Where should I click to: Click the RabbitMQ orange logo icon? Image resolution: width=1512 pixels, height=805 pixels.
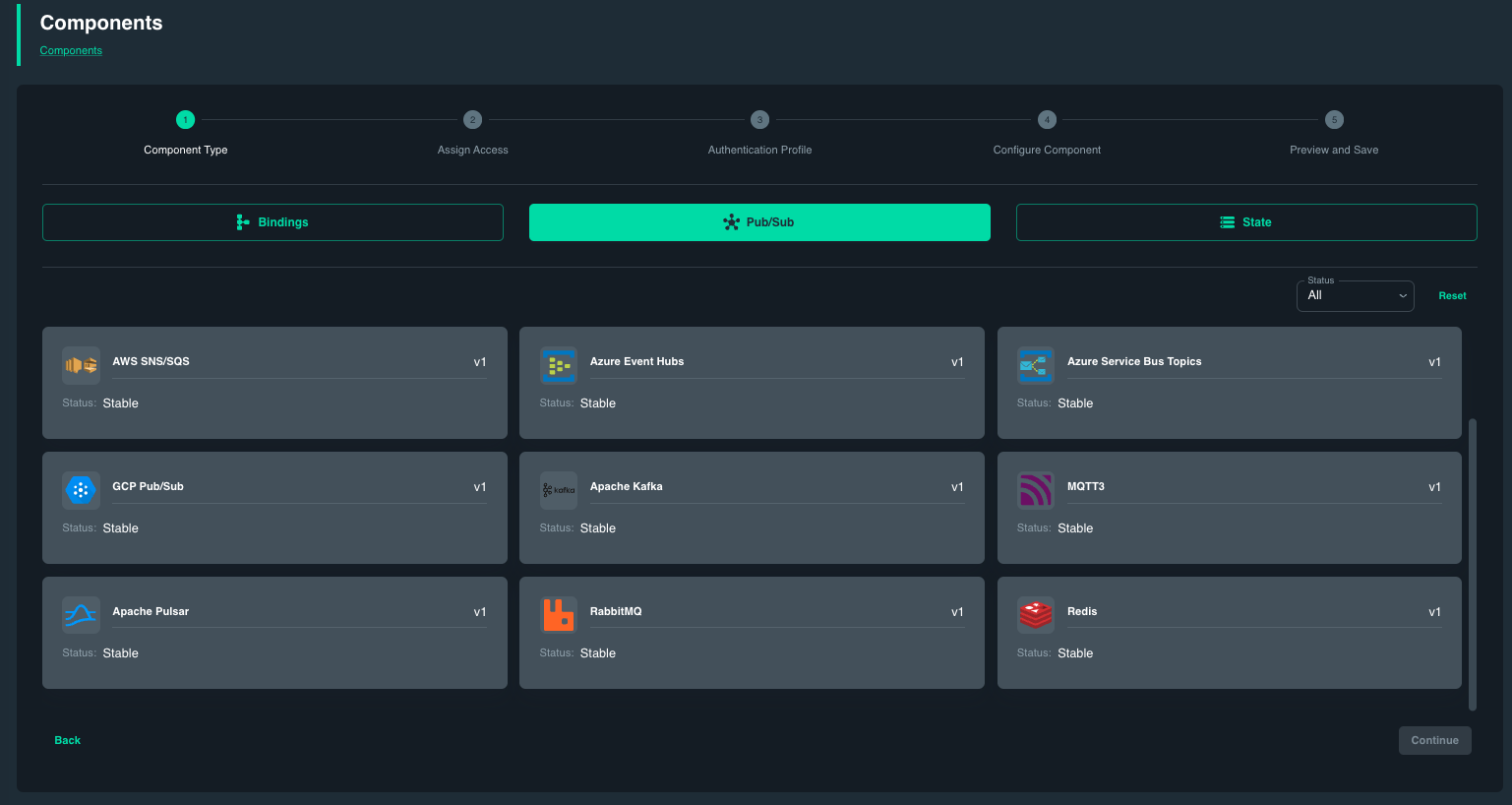[x=559, y=615]
